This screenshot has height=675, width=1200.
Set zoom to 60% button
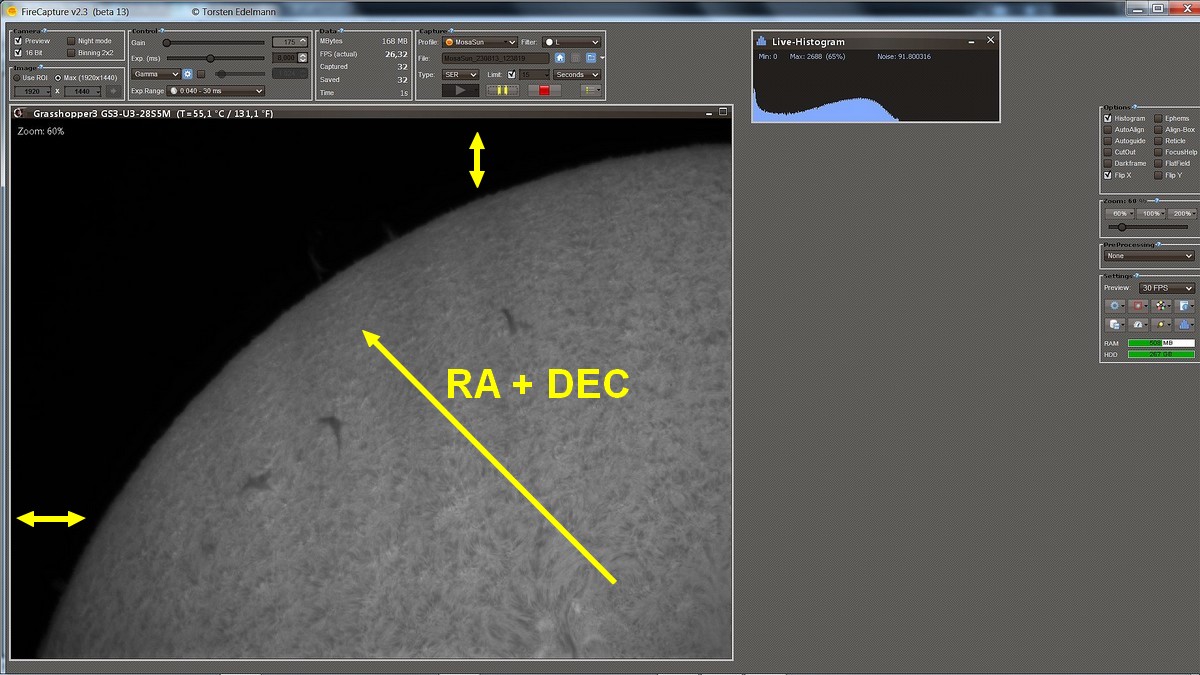(1119, 214)
